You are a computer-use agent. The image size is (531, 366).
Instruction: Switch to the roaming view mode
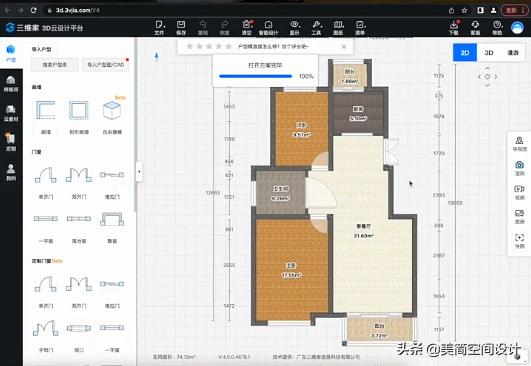tap(512, 52)
